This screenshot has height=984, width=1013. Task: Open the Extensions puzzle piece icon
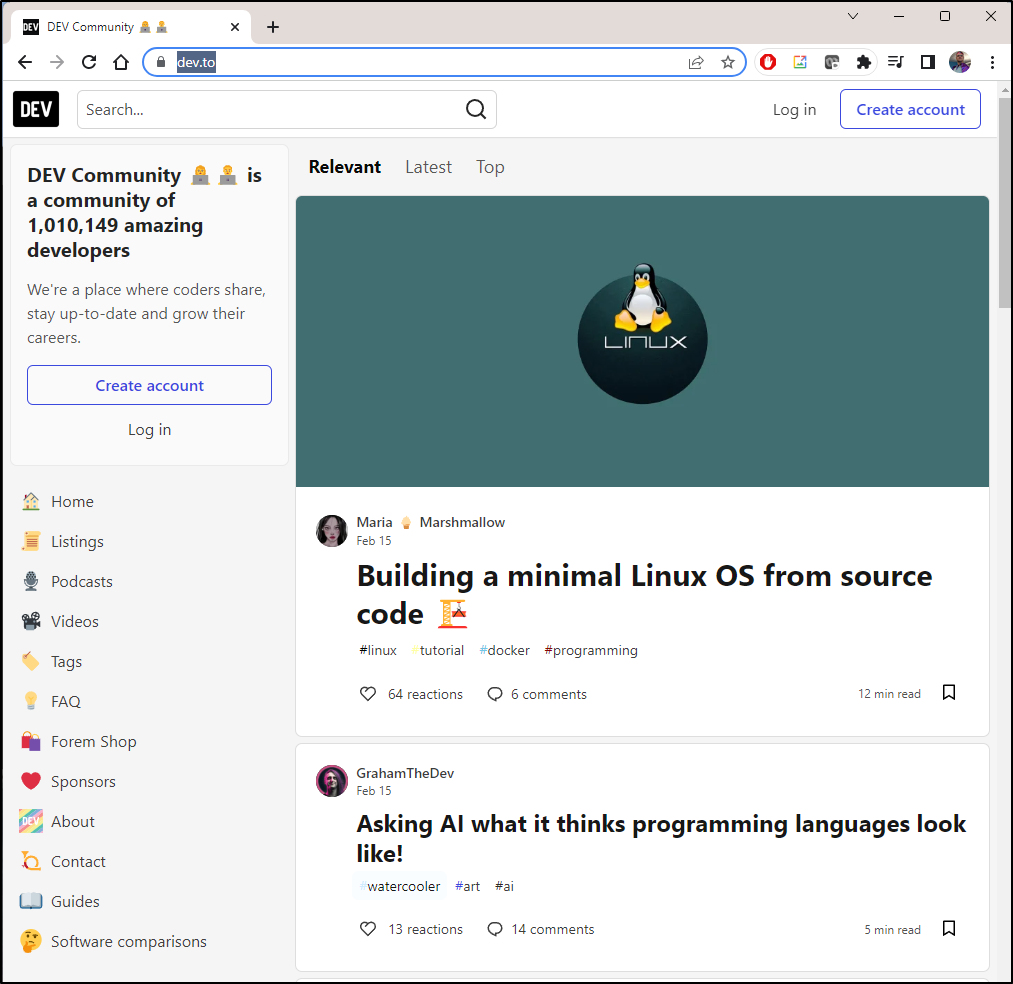coord(864,62)
